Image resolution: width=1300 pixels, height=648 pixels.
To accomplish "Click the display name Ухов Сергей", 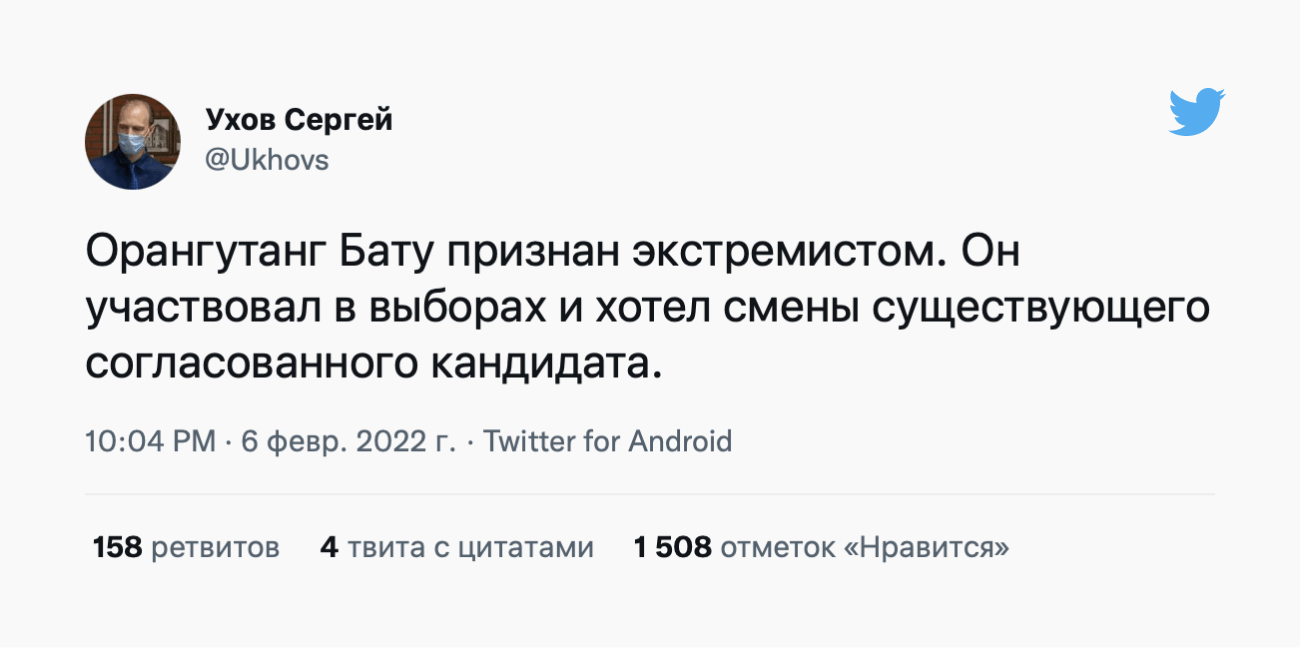I will click(x=299, y=120).
